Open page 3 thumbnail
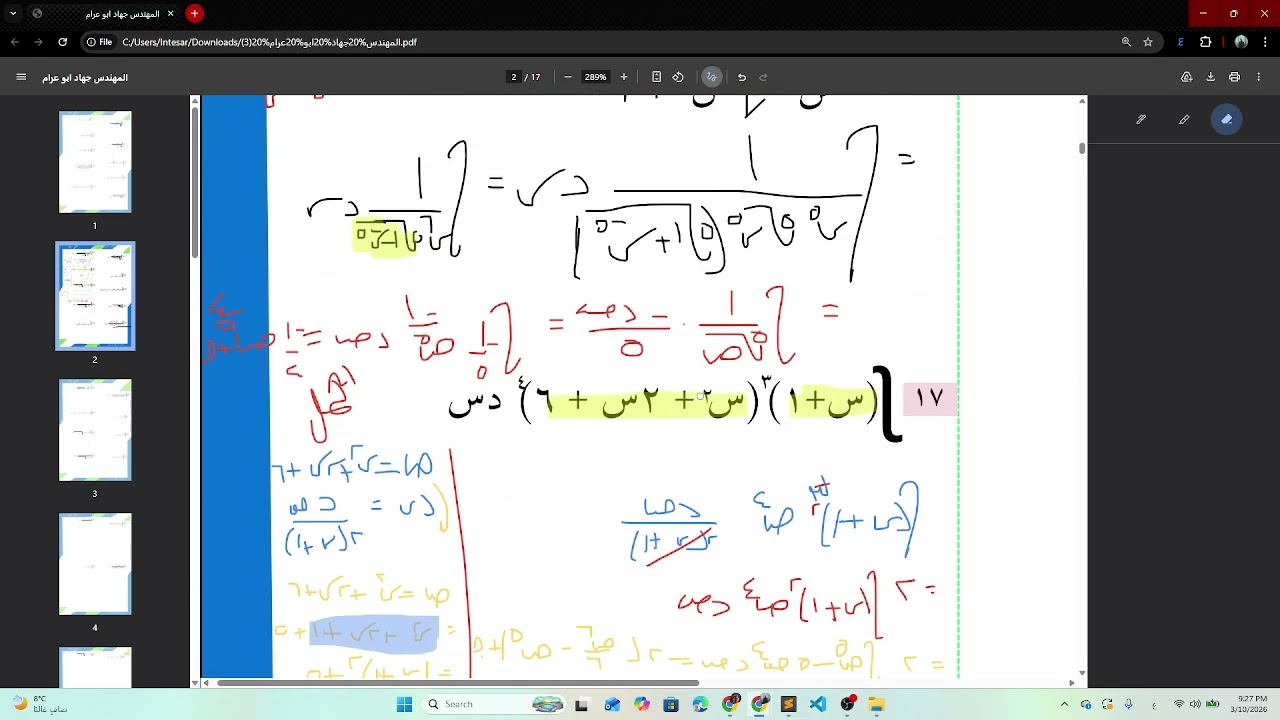 click(x=95, y=430)
